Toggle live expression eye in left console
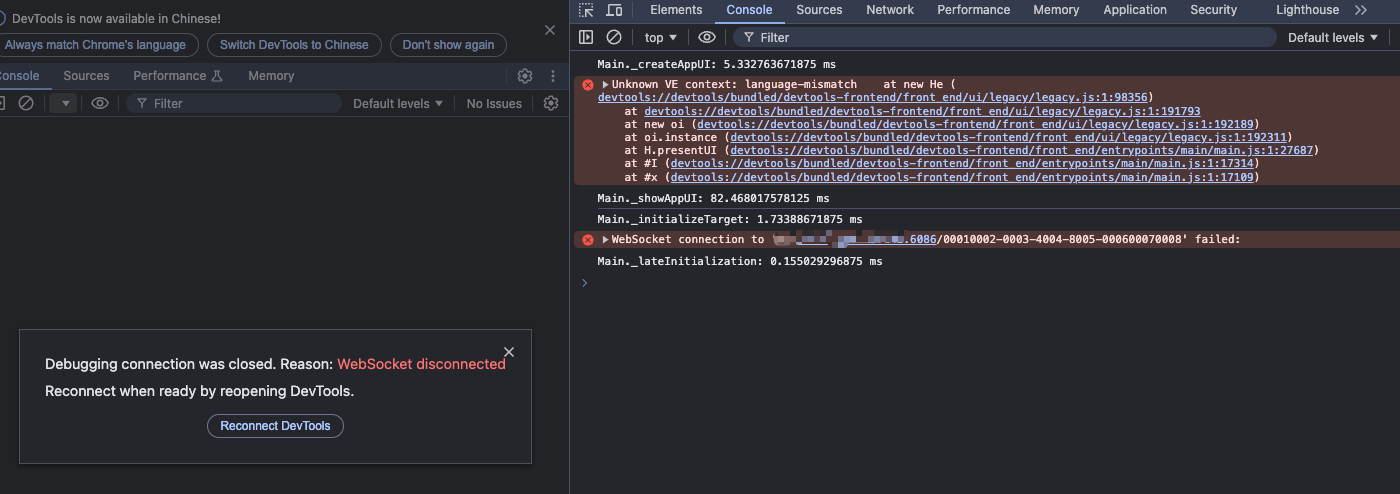The width and height of the screenshot is (1400, 494). [x=100, y=103]
